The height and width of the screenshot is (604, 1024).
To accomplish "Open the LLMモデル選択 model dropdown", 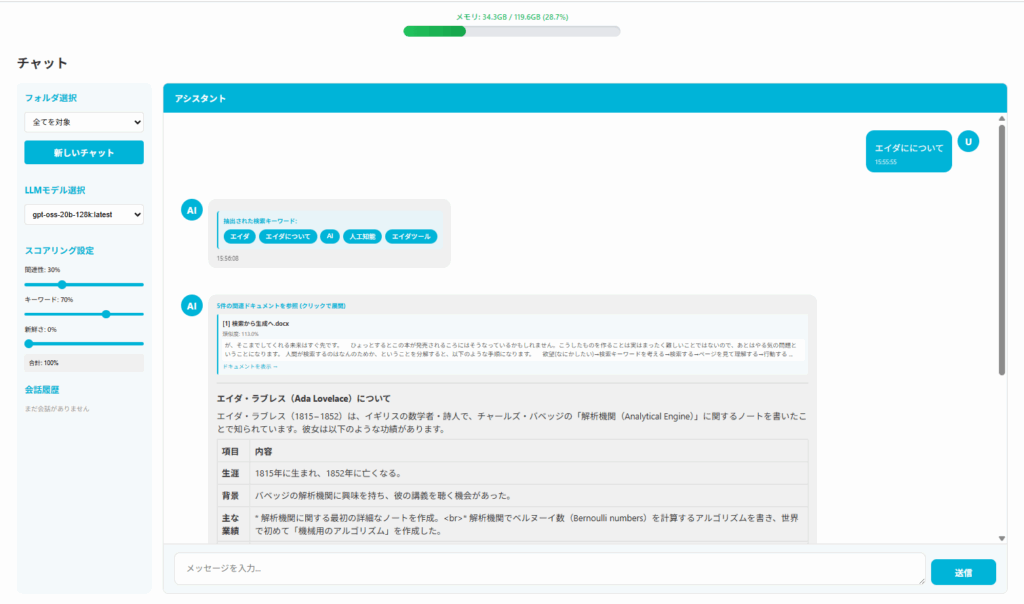I will 84,214.
